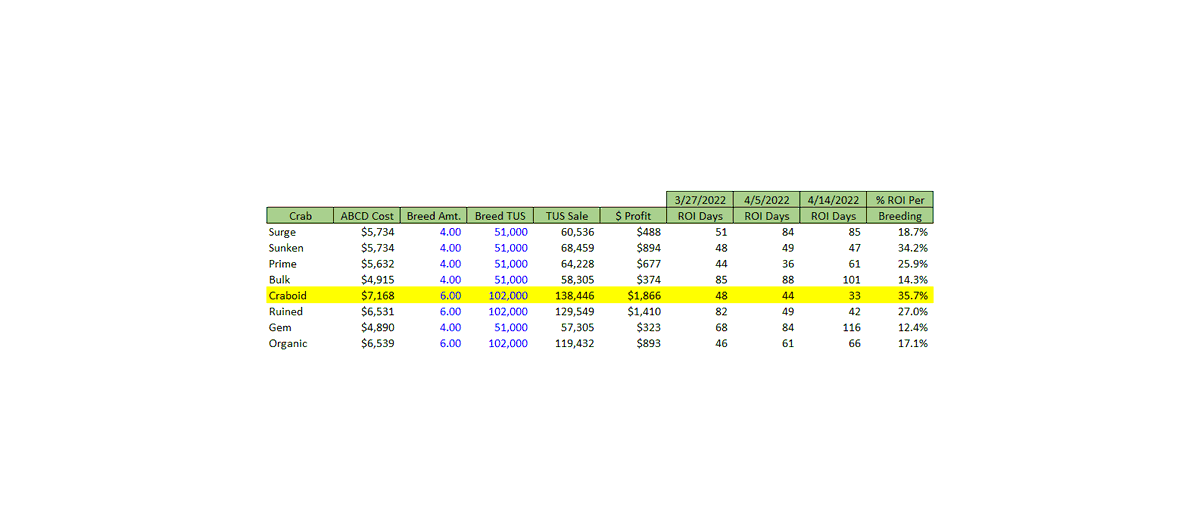Select Ruined's 3/27/2022 ROI days '82'
The image size is (1200, 510).
pyautogui.click(x=722, y=312)
